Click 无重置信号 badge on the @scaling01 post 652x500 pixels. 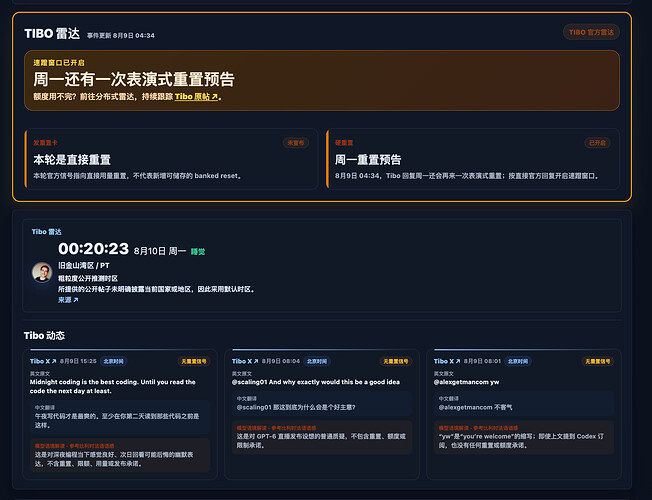click(x=395, y=361)
